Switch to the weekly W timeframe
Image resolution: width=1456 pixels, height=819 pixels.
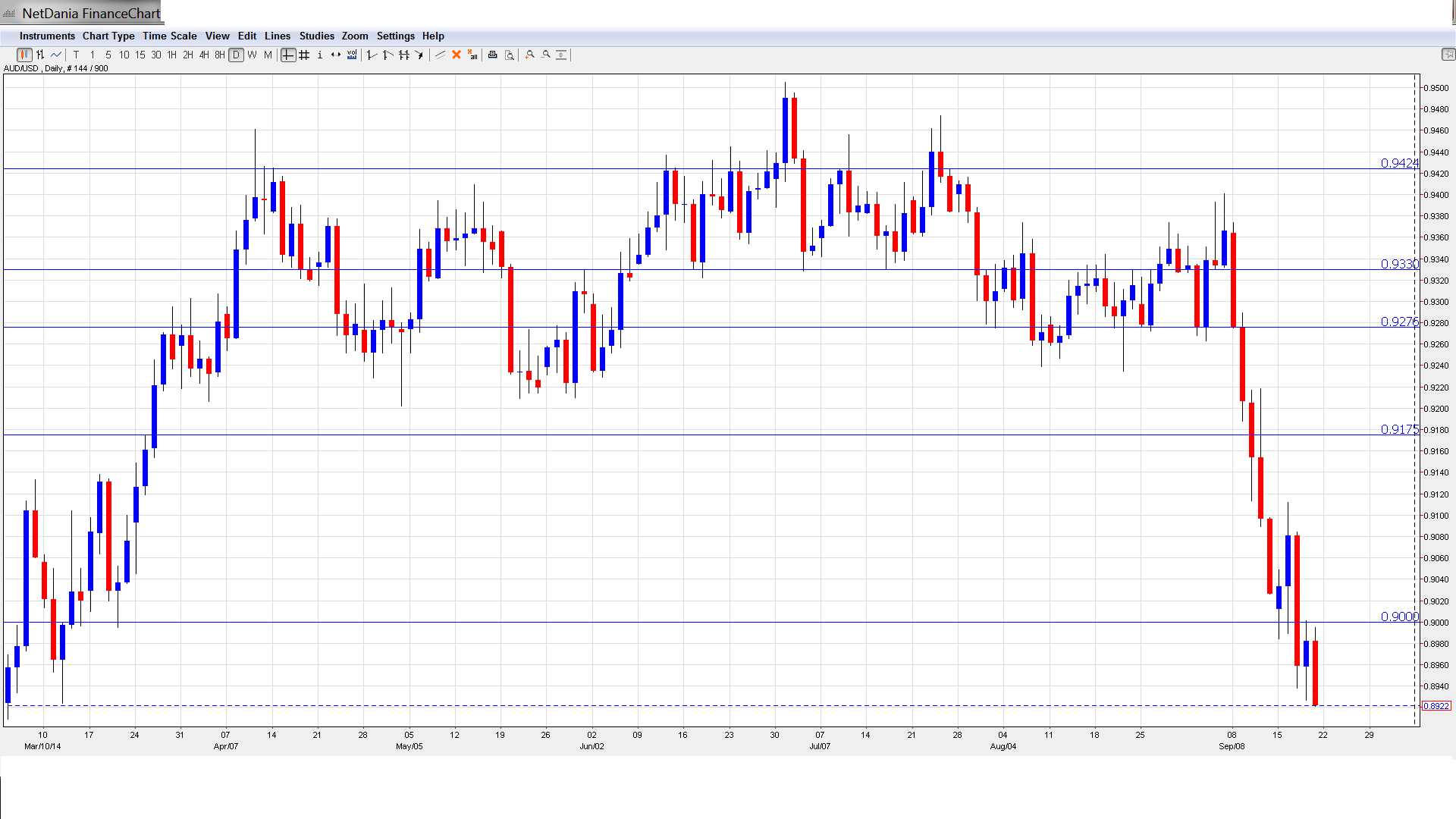tap(252, 55)
